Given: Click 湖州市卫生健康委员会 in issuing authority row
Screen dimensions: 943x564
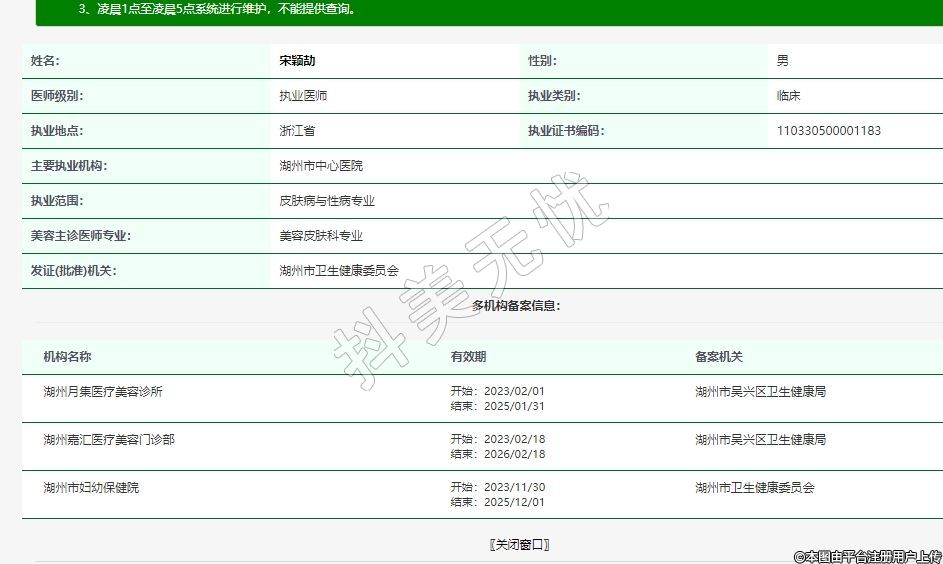Looking at the screenshot, I should (339, 271).
